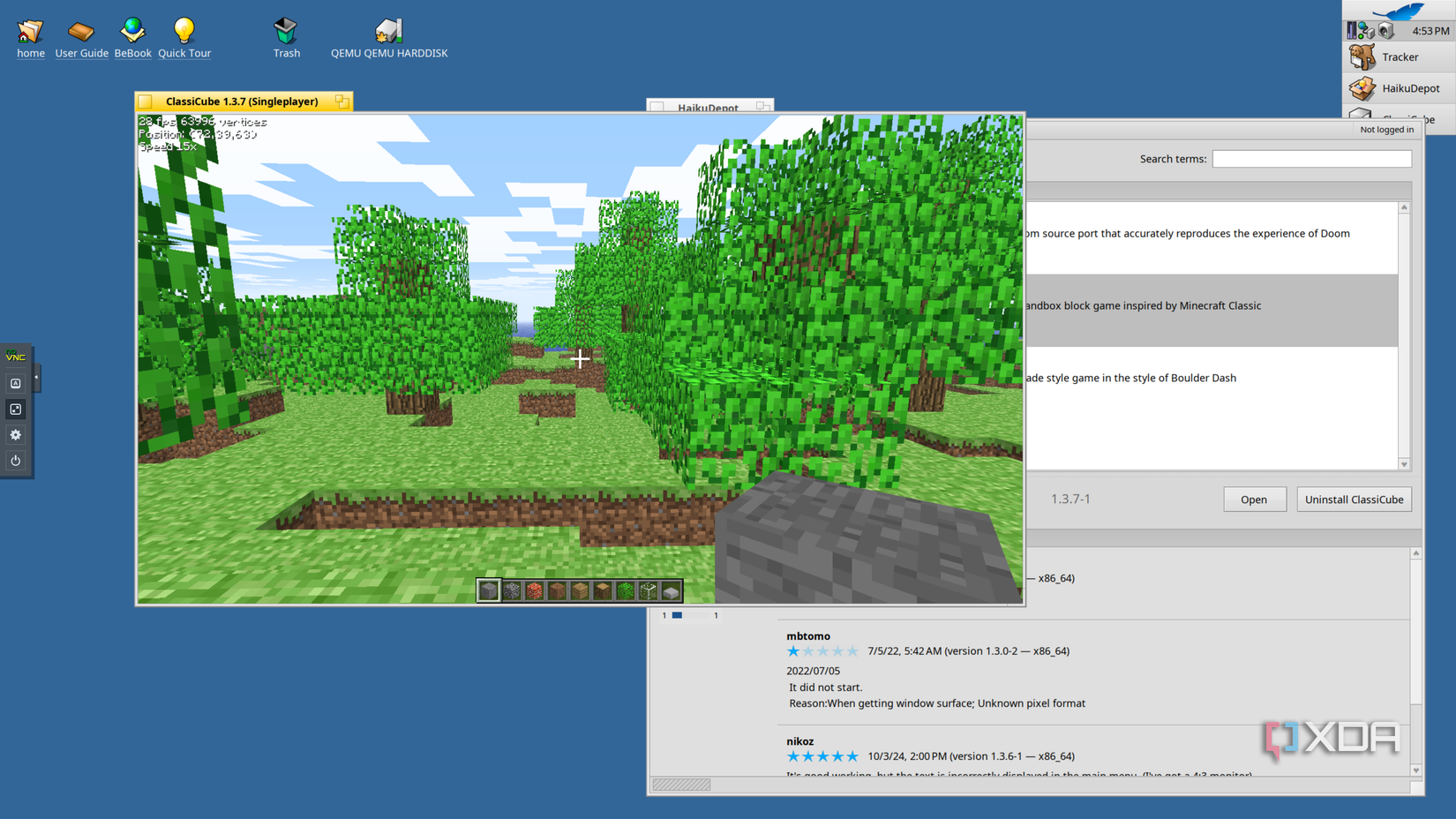Click the network status tray icon

(1366, 31)
